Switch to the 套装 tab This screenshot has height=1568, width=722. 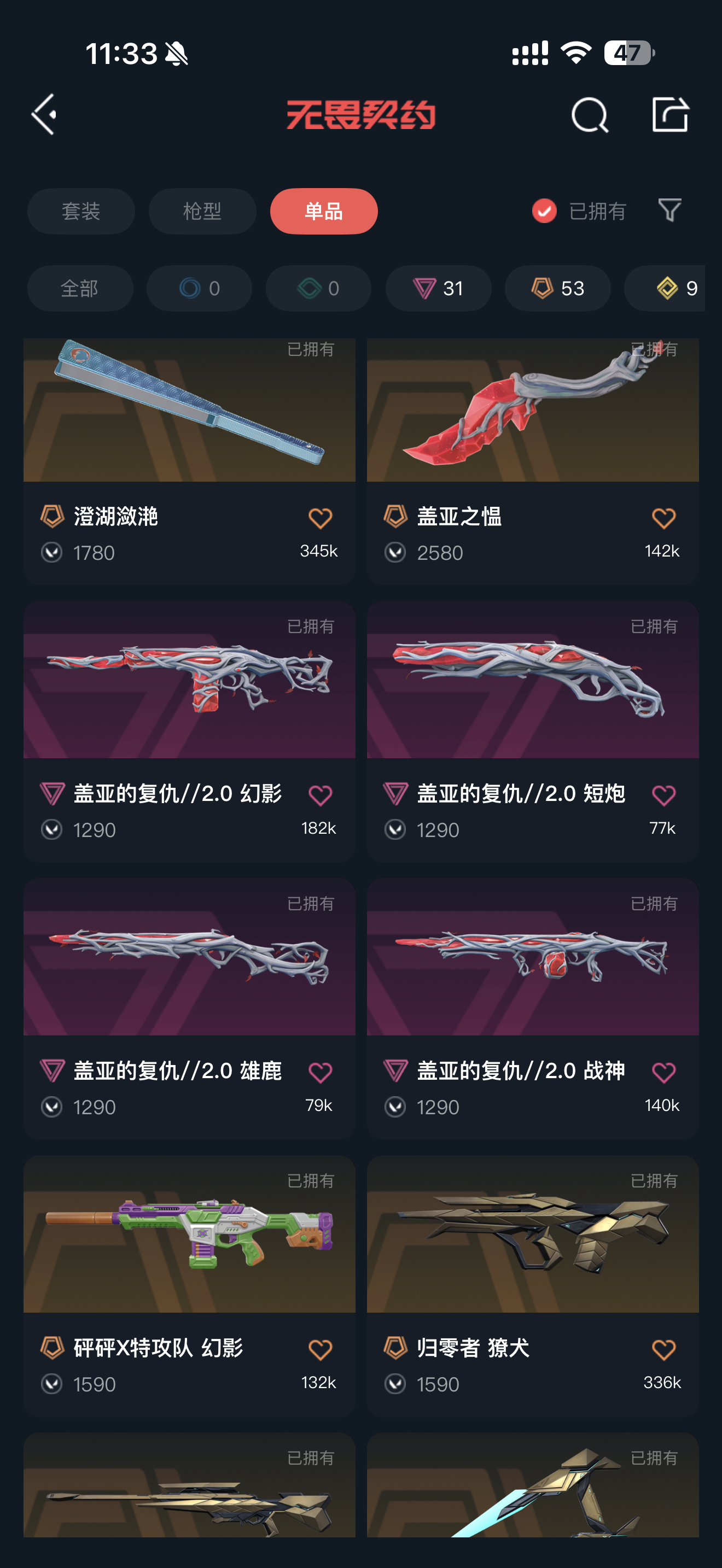(x=81, y=211)
